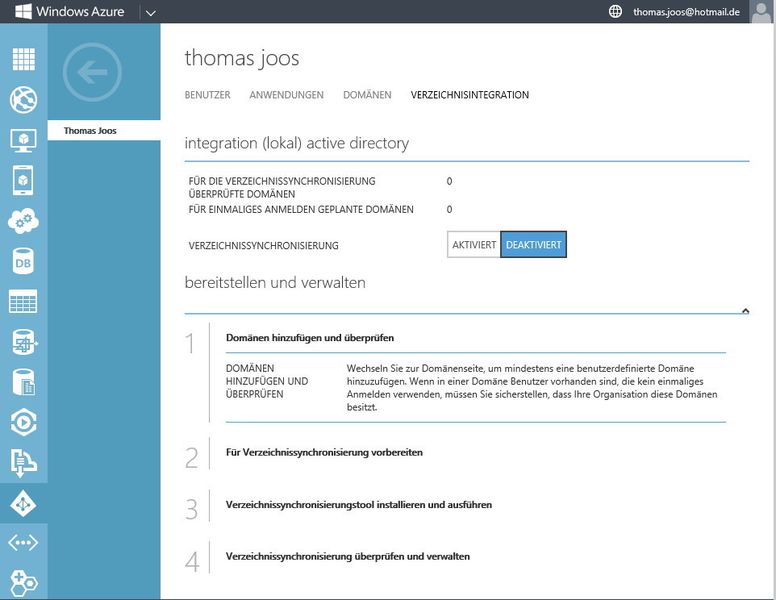Open SQL Databases DB icon in sidebar
This screenshot has height=600, width=776.
tap(23, 261)
